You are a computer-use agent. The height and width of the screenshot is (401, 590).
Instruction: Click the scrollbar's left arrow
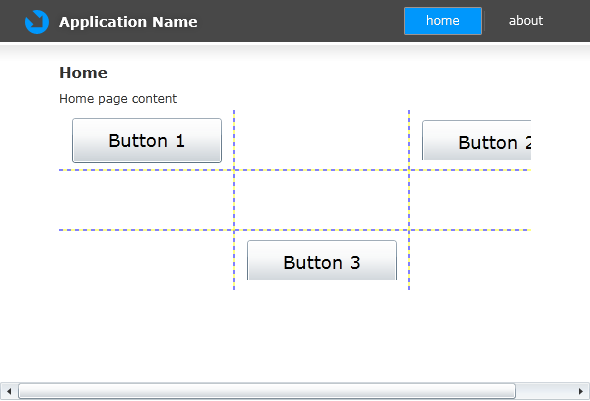click(x=9, y=391)
